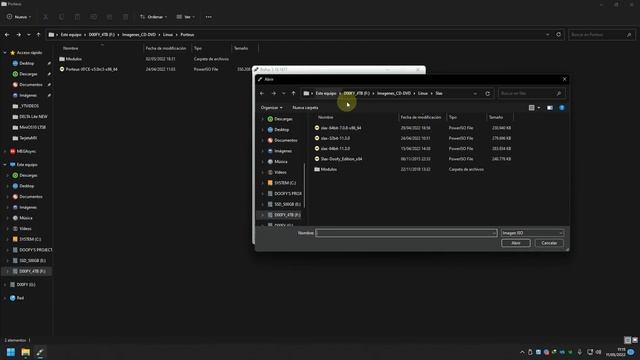This screenshot has width=640, height=360.
Task: Click Rename icon in Explorer toolbar
Action: 93,17
